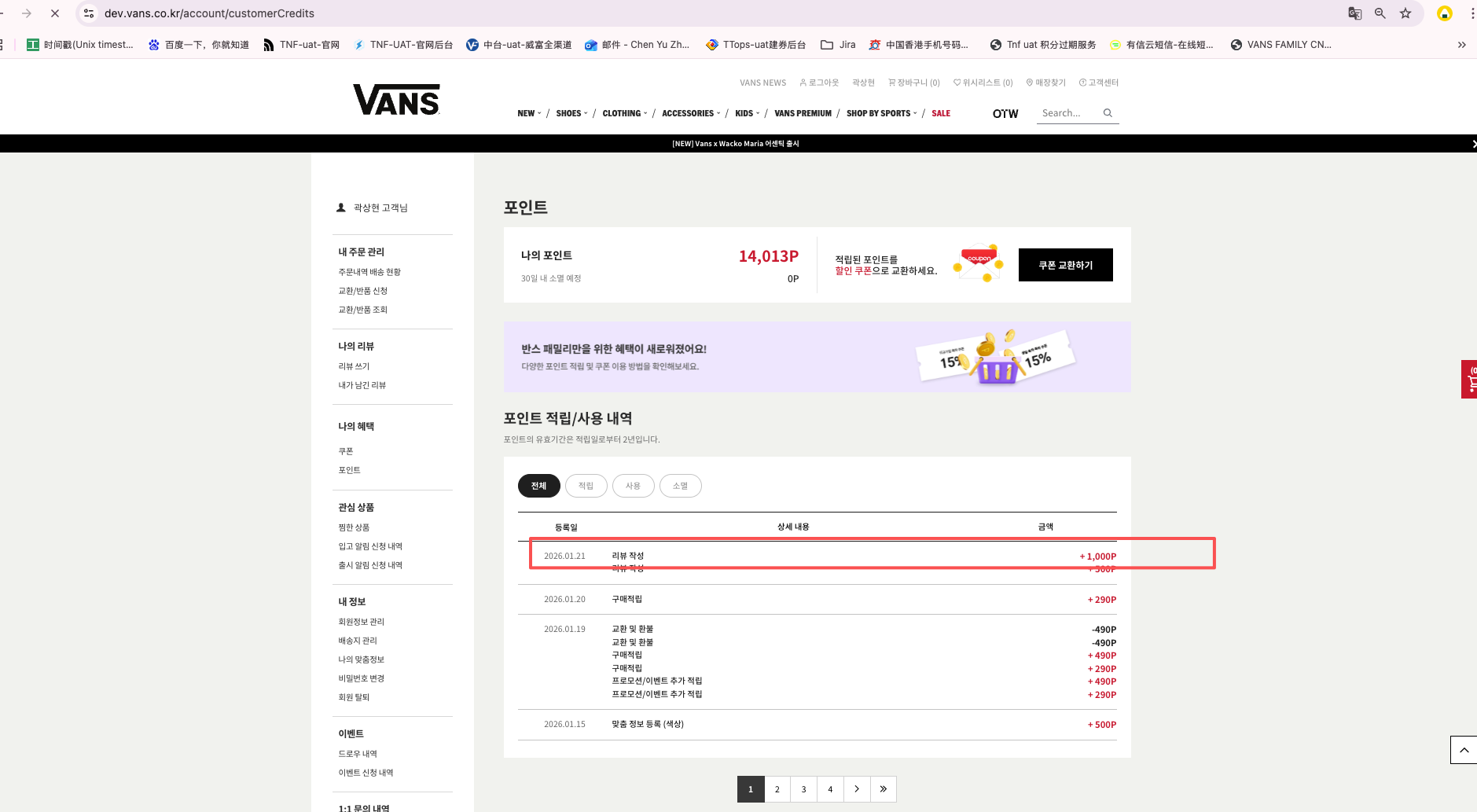Viewport: 1477px width, 812px height.
Task: Select the 소멸 filter pill
Action: (x=680, y=486)
